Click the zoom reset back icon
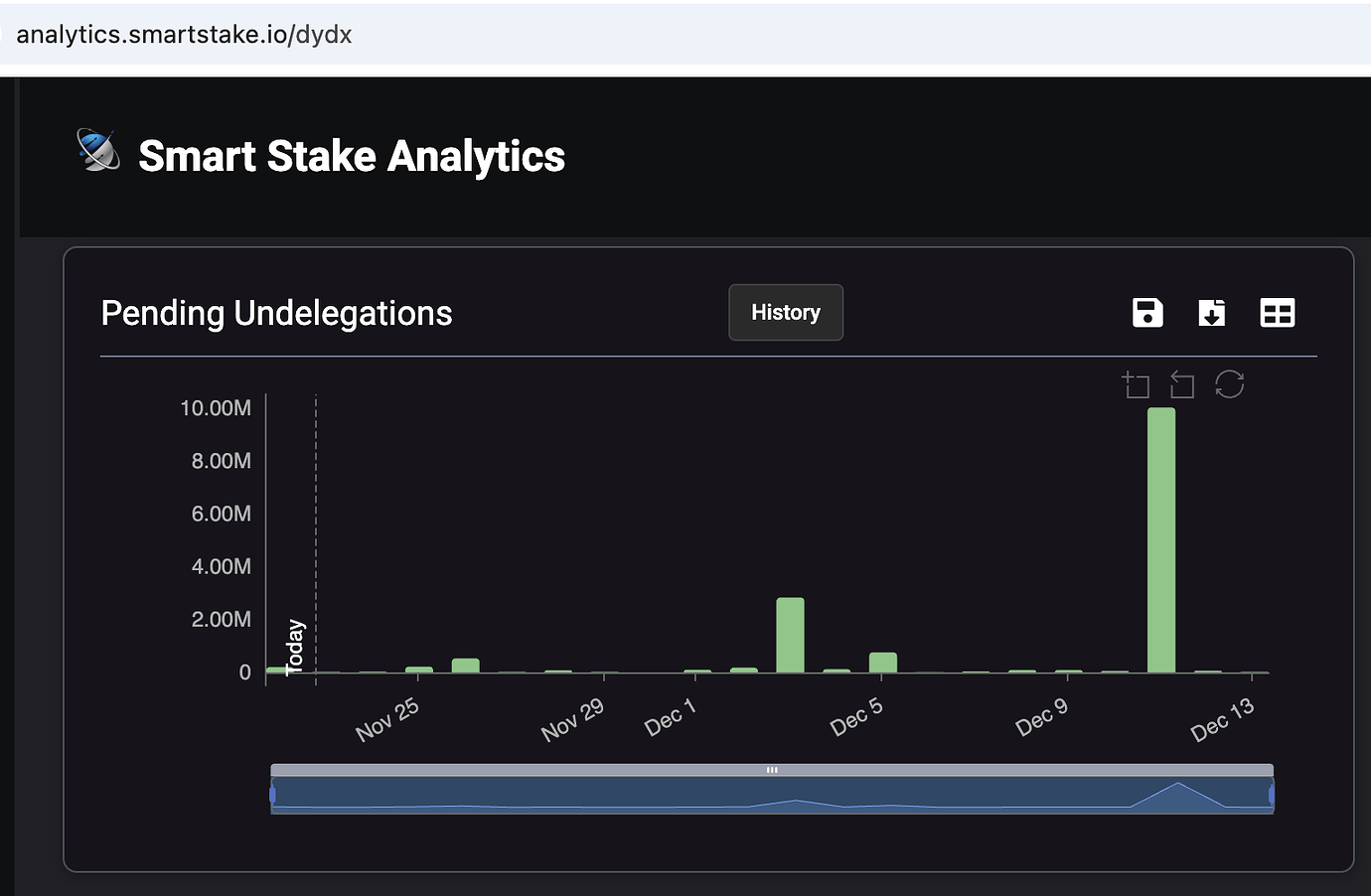This screenshot has width=1371, height=896. click(x=1182, y=384)
